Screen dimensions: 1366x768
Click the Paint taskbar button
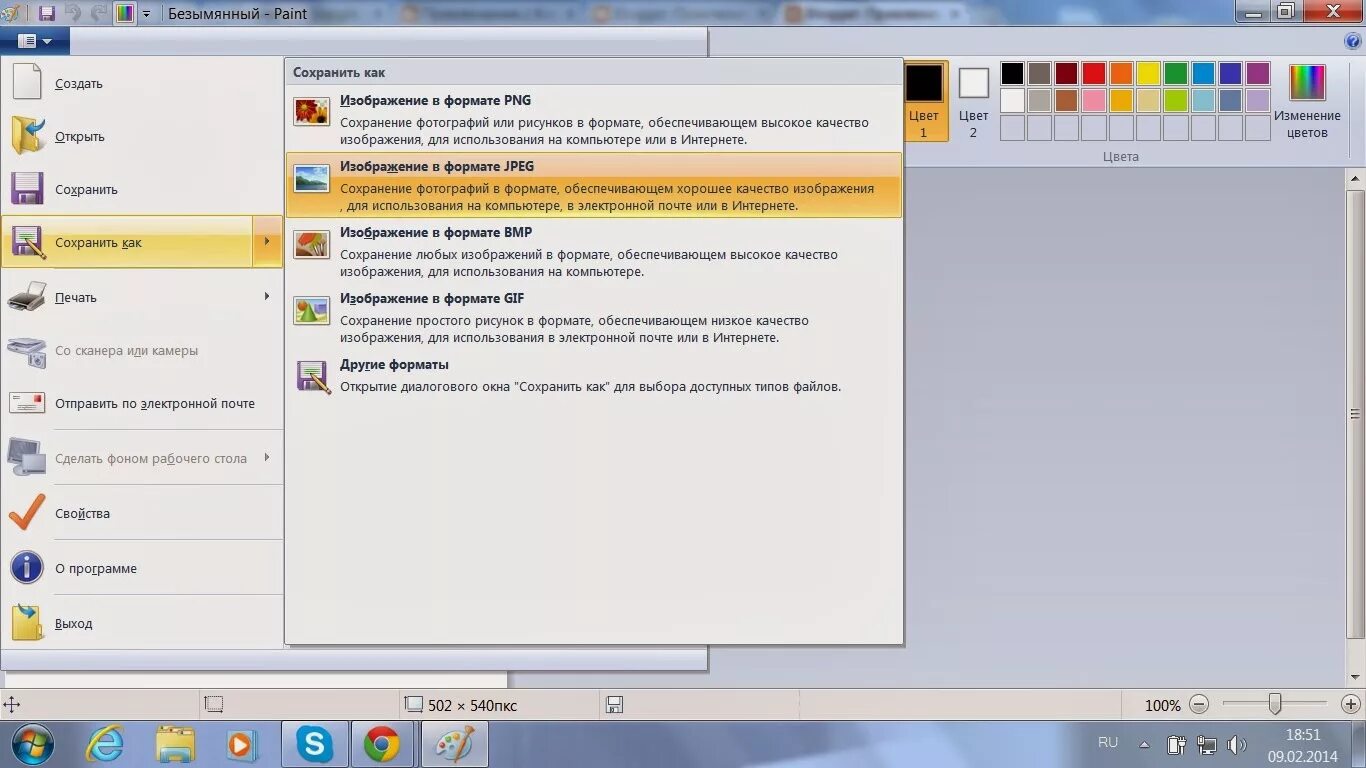click(x=454, y=744)
